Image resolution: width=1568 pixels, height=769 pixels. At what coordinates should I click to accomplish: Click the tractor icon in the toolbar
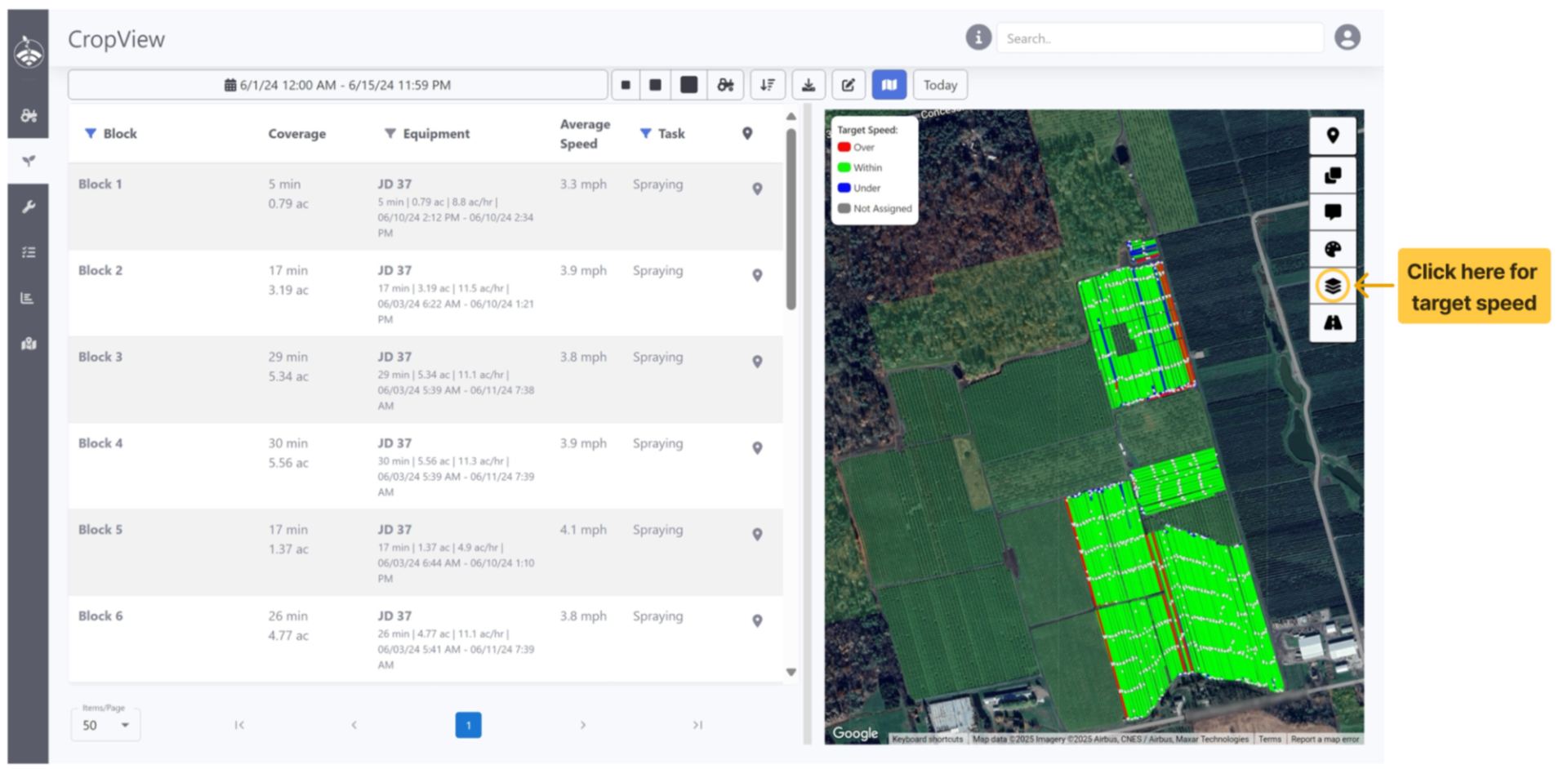click(725, 85)
